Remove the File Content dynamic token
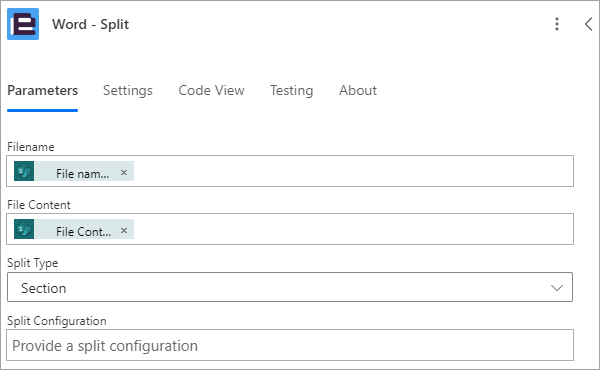Image resolution: width=600 pixels, height=370 pixels. click(124, 230)
